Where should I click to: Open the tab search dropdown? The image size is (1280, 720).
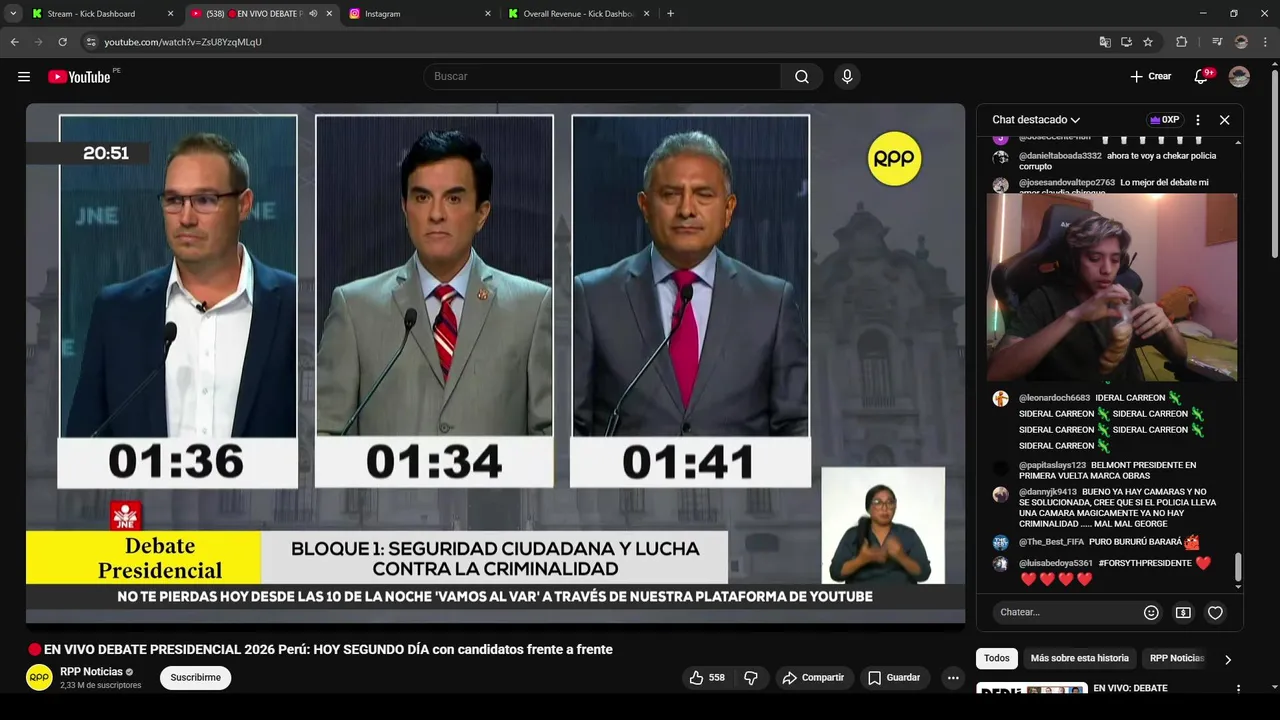13,14
